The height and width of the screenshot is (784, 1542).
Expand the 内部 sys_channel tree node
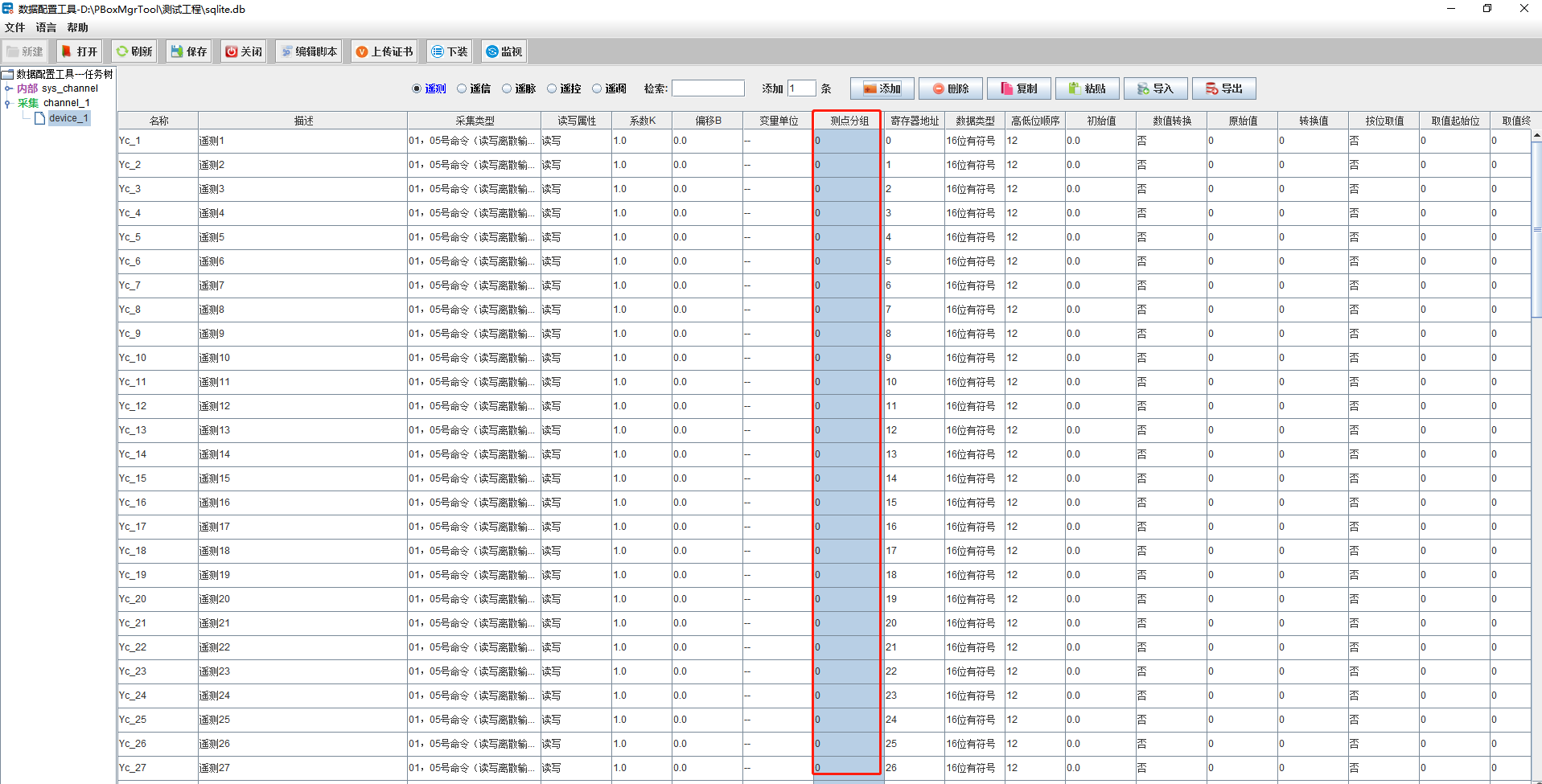point(8,88)
